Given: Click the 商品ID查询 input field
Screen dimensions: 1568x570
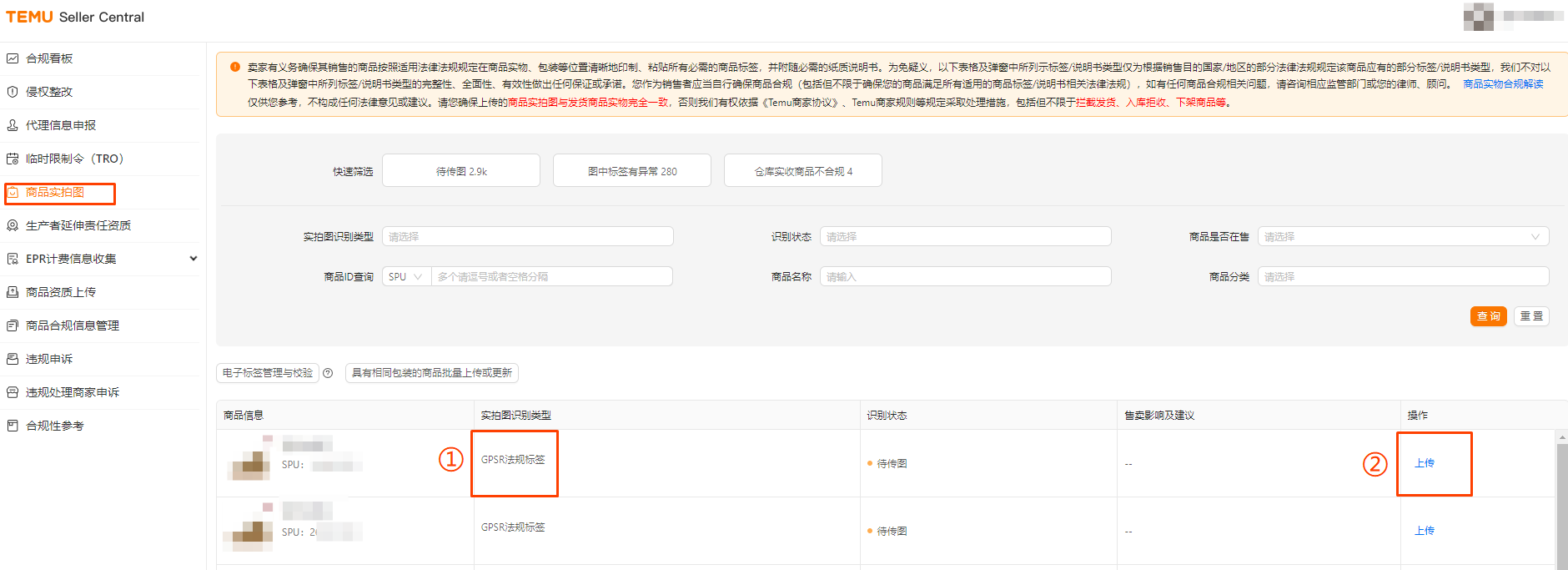Looking at the screenshot, I should (x=552, y=276).
